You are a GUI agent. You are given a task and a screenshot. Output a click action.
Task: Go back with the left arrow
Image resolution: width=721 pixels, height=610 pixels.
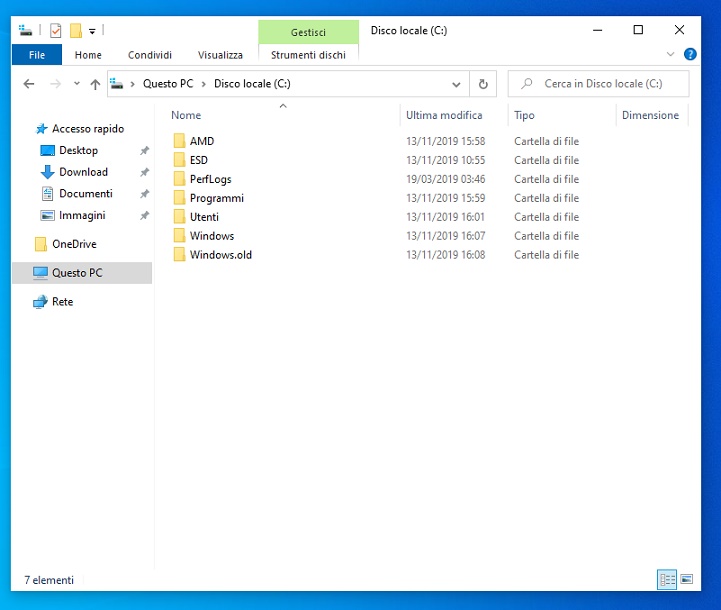point(29,84)
